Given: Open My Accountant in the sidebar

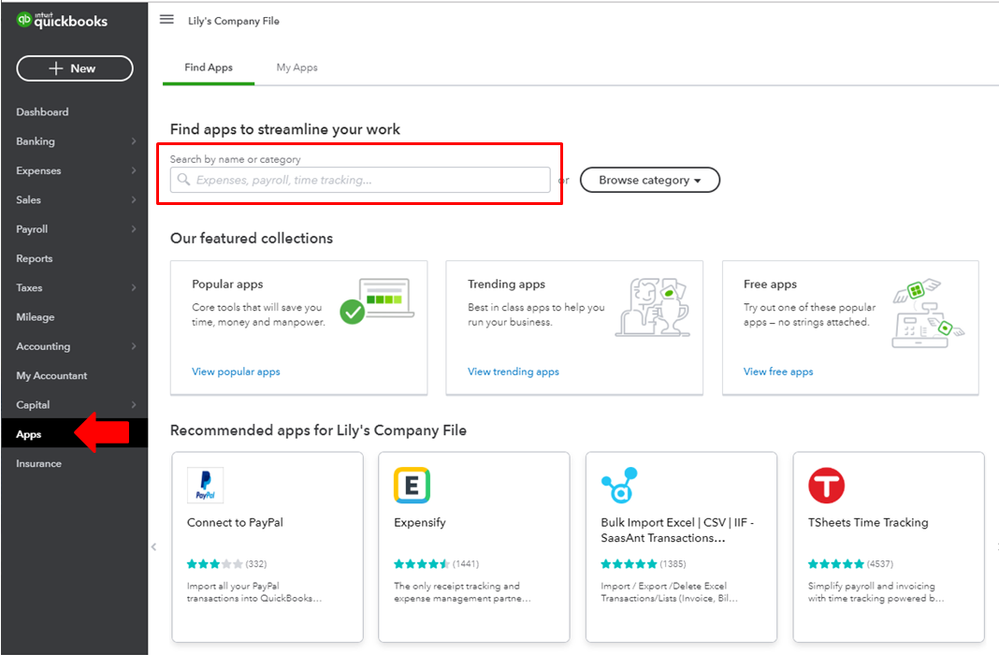Looking at the screenshot, I should click(52, 376).
